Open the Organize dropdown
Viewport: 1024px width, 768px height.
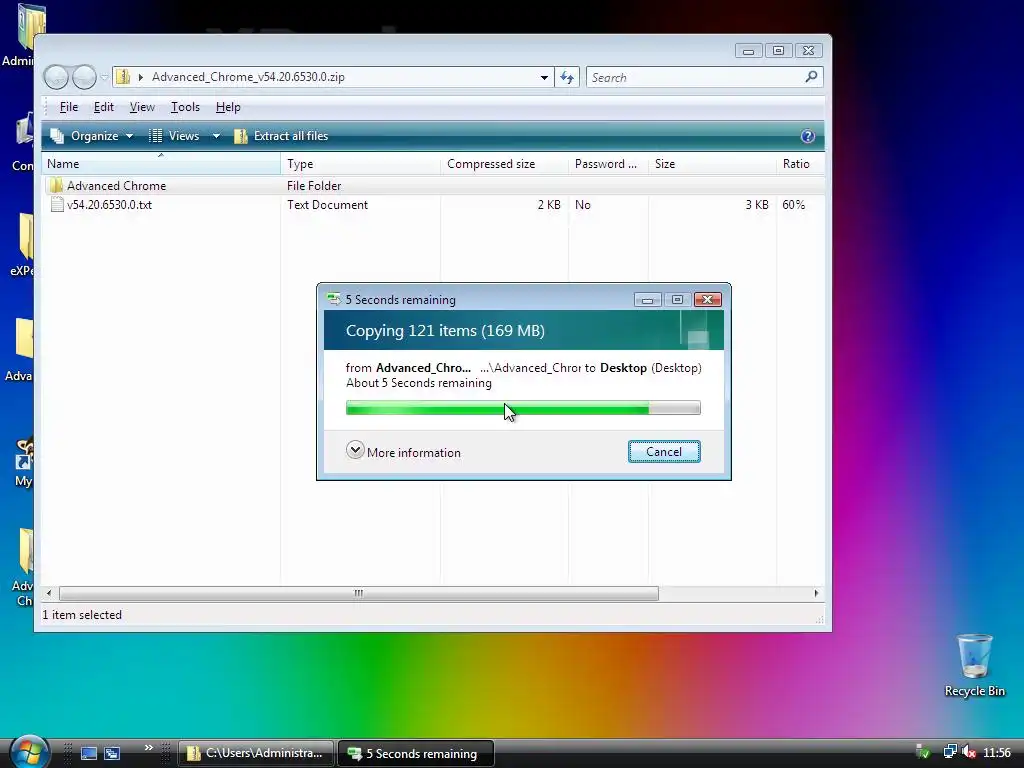click(92, 136)
